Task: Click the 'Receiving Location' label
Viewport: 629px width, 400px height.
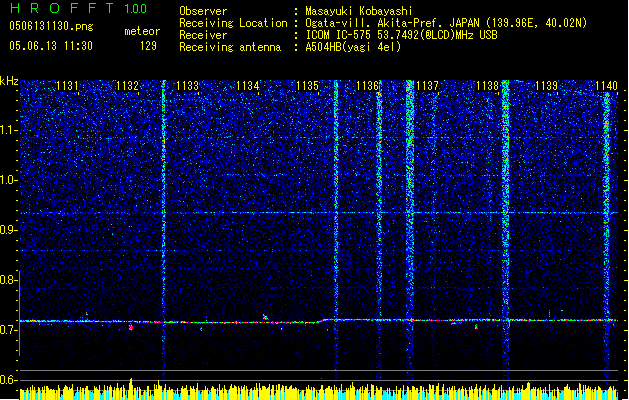Action: (x=233, y=23)
